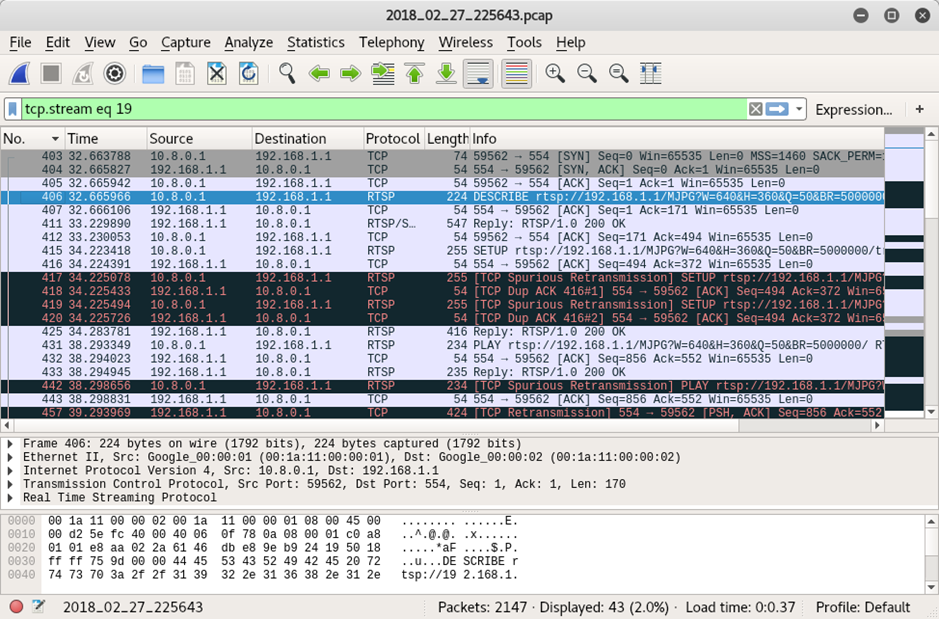Open the Statistics menu
Viewport: 939px width, 619px height.
tap(315, 42)
